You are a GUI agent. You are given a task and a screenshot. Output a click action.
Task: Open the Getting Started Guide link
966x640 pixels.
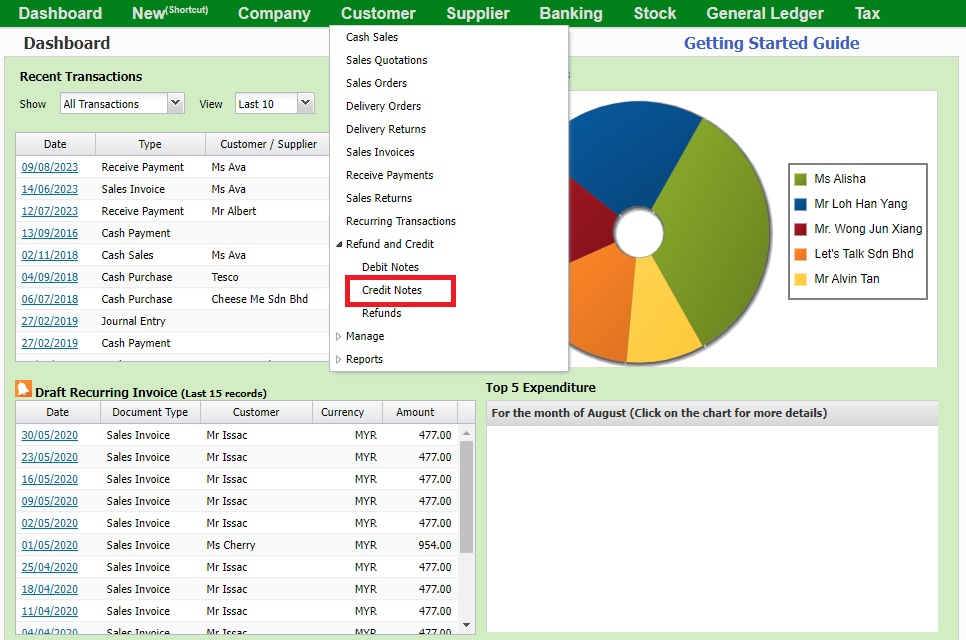click(x=771, y=43)
